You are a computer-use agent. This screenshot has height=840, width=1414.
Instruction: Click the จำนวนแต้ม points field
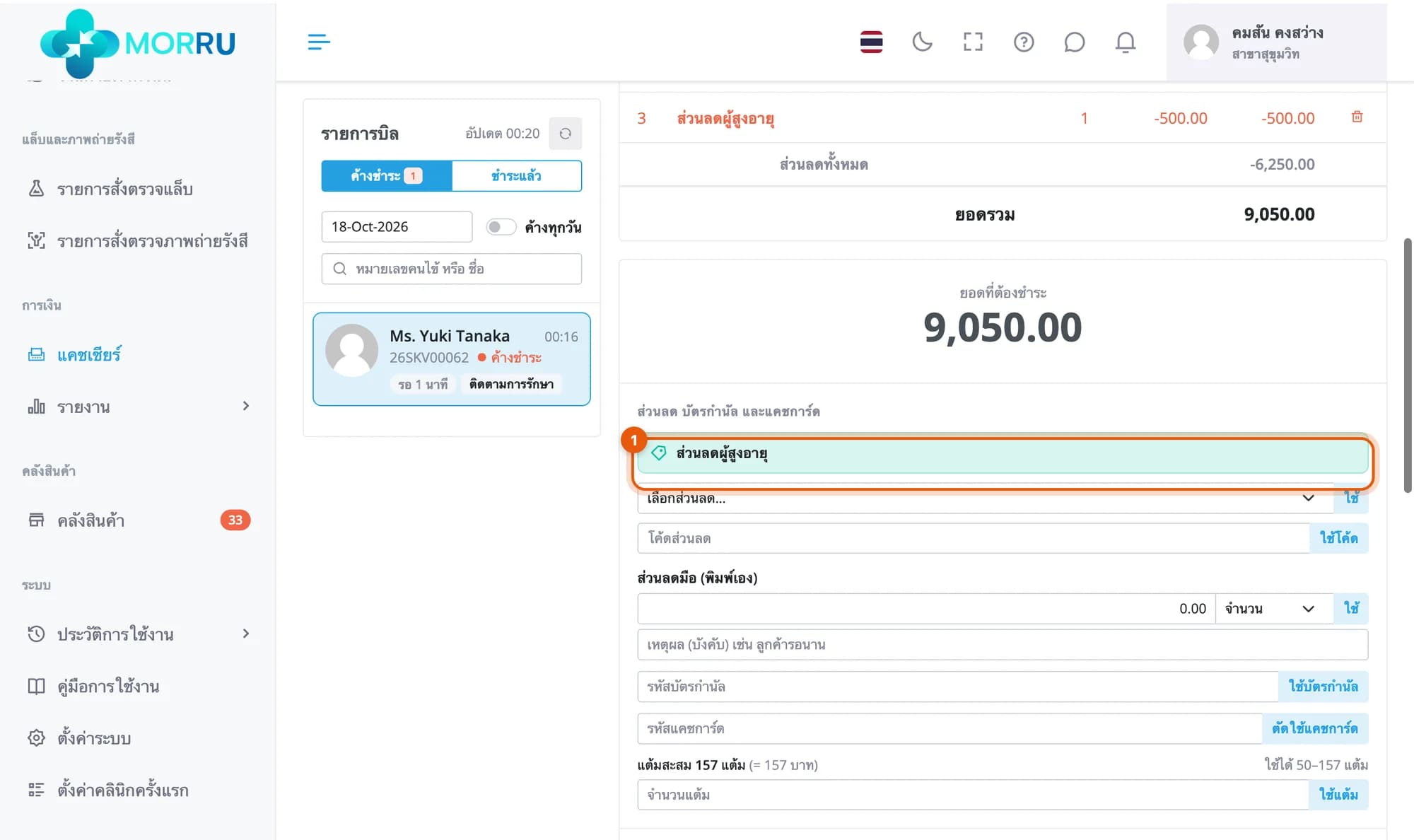pos(973,795)
